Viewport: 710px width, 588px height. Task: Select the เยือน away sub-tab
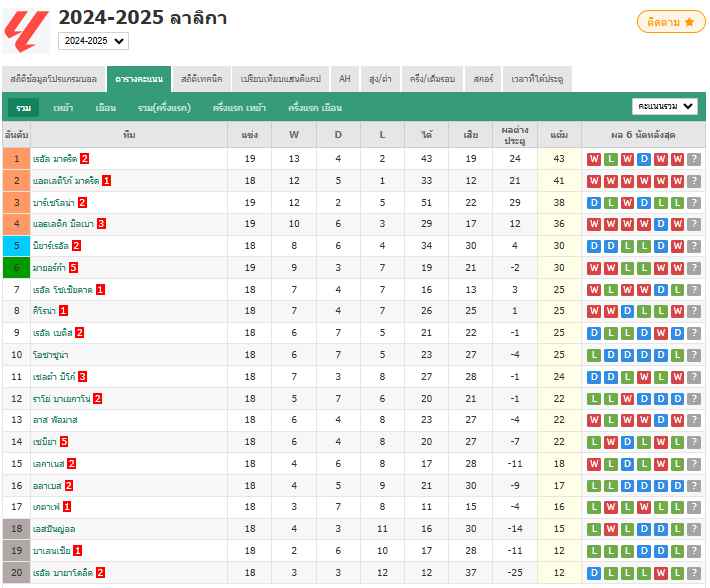[106, 108]
